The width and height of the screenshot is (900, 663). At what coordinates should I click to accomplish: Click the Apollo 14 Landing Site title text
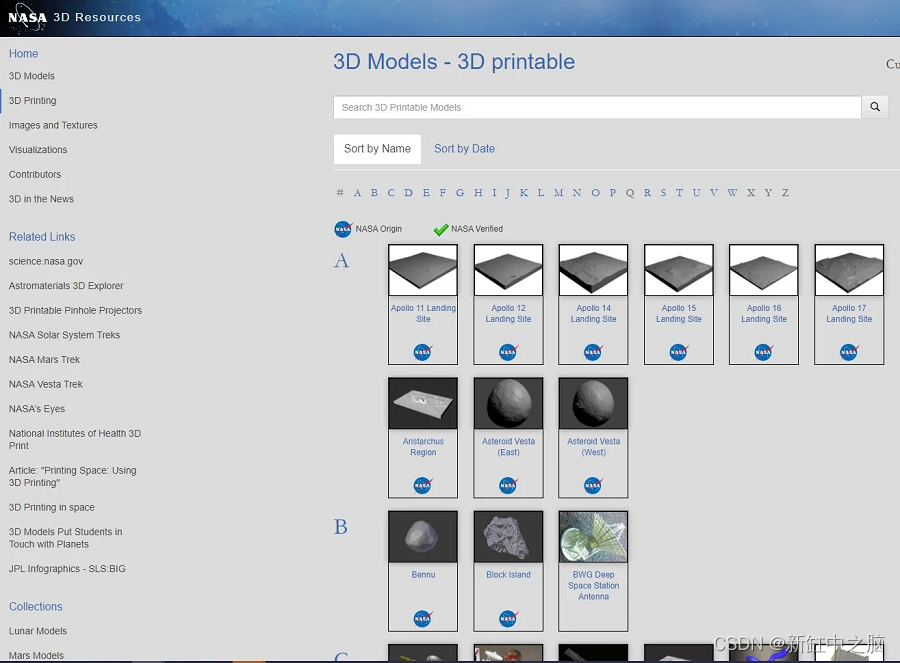(593, 313)
